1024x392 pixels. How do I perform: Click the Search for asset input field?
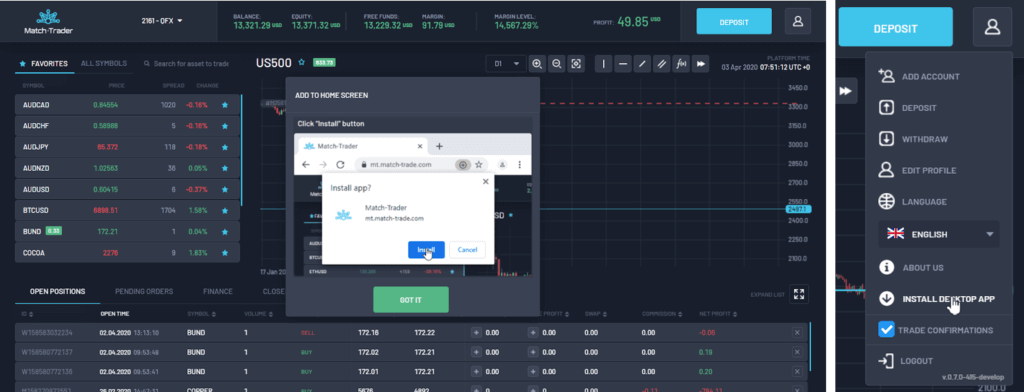click(191, 64)
